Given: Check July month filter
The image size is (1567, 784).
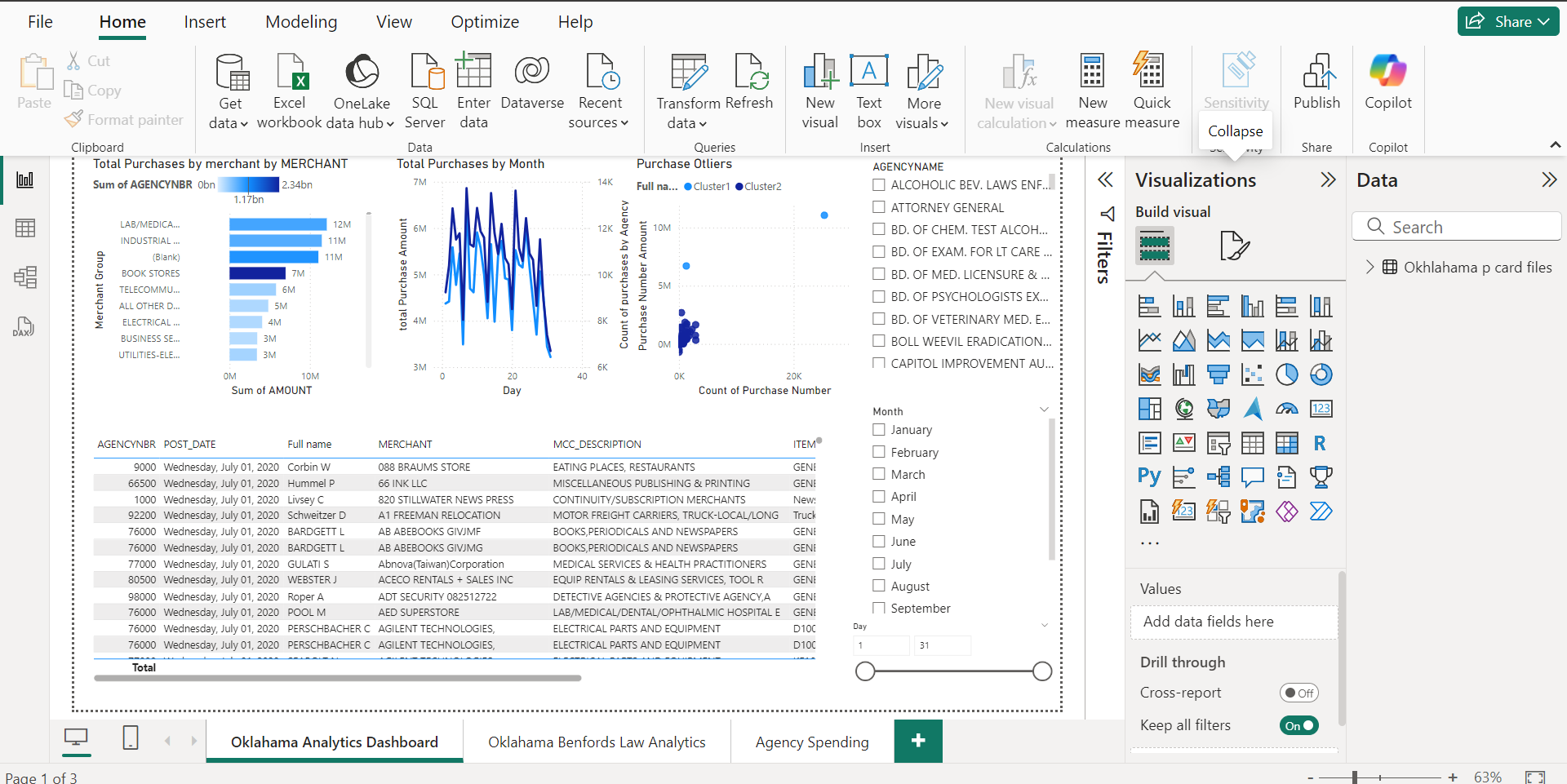Looking at the screenshot, I should point(879,564).
